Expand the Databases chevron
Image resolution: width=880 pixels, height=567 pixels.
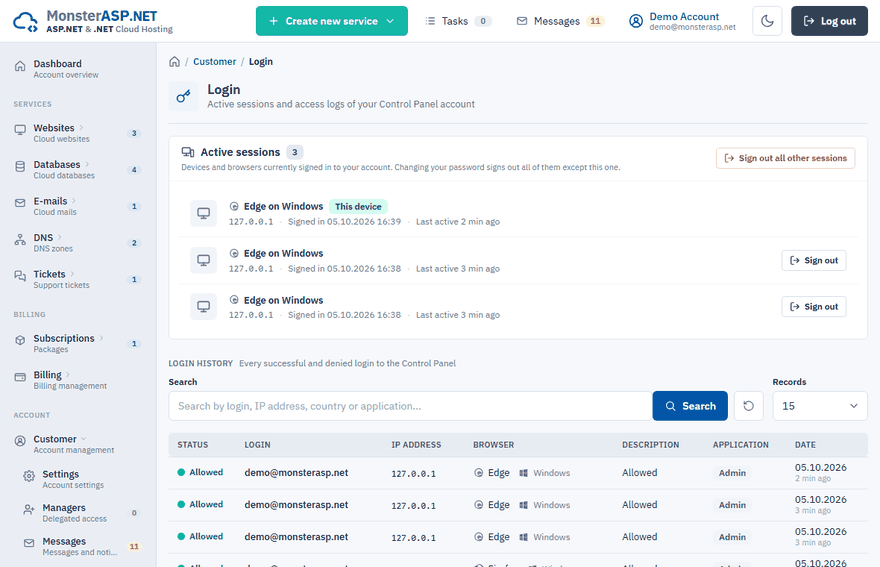click(87, 164)
